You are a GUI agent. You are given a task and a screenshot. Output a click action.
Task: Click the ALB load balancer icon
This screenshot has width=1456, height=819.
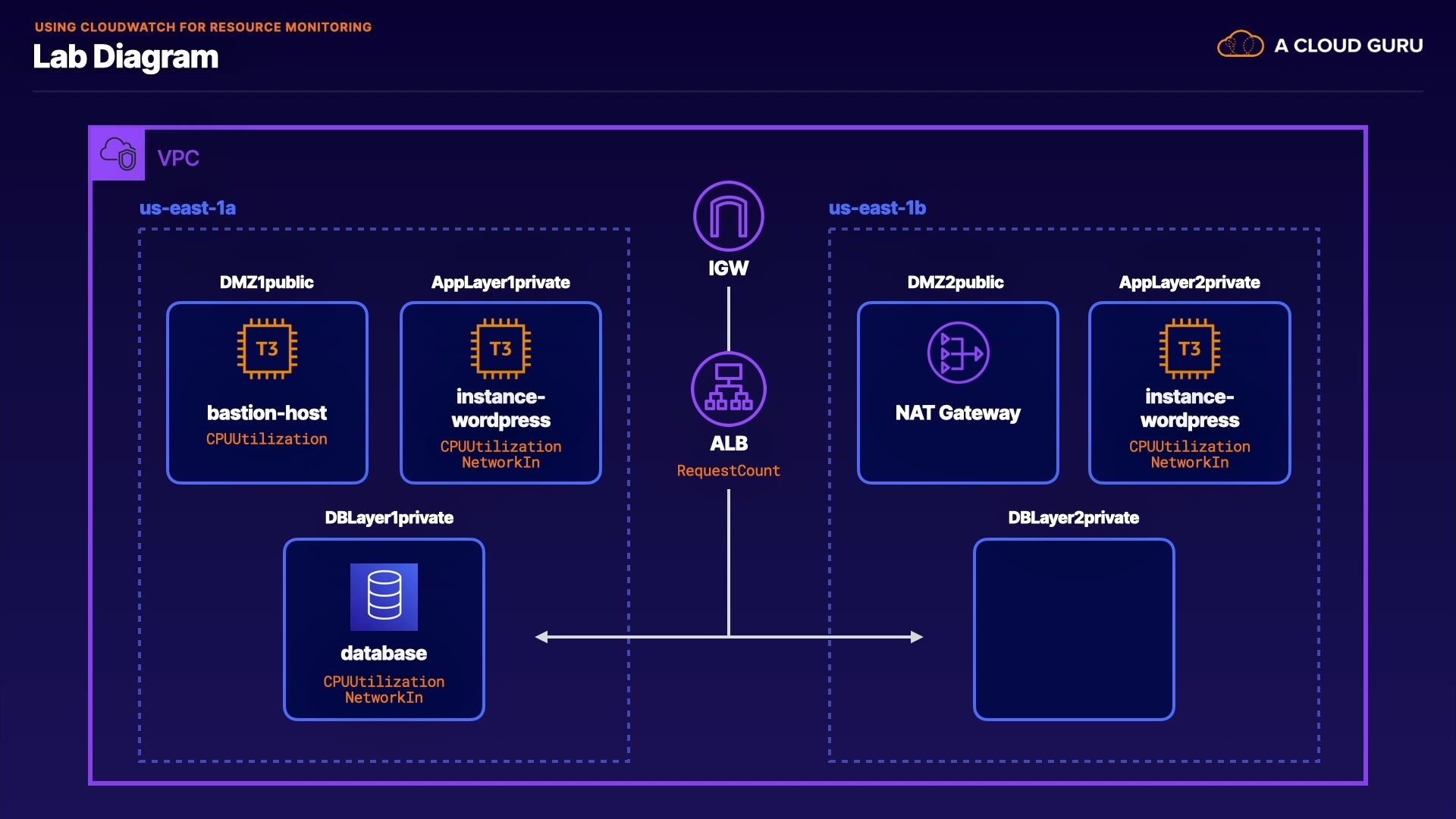pyautogui.click(x=728, y=389)
